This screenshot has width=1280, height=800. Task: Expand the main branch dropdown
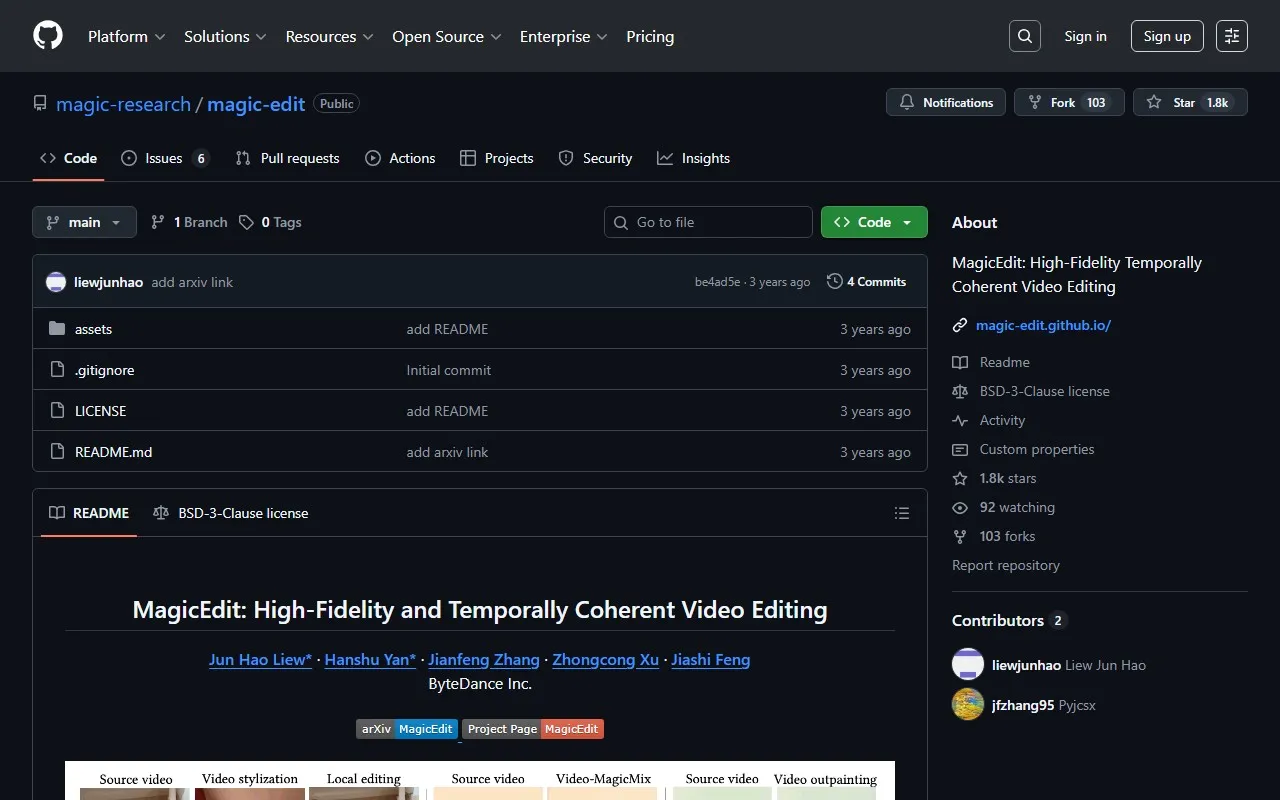84,222
